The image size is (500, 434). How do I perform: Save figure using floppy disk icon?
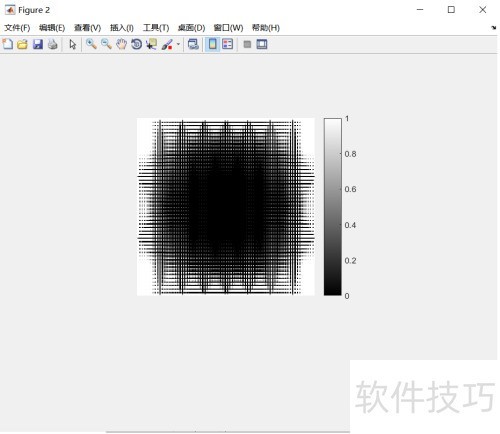(38, 44)
